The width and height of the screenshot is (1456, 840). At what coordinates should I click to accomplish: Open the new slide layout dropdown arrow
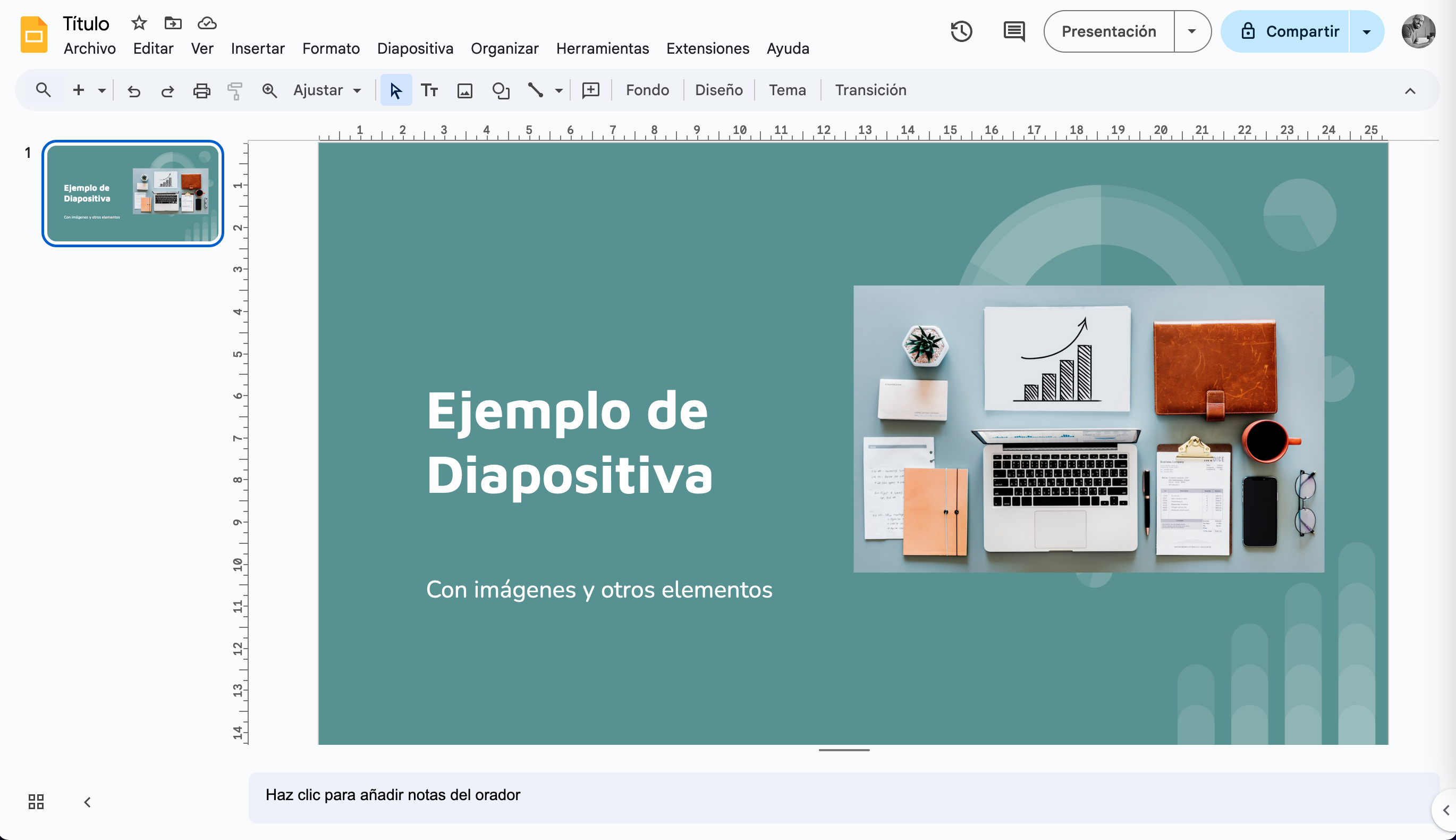pos(101,90)
